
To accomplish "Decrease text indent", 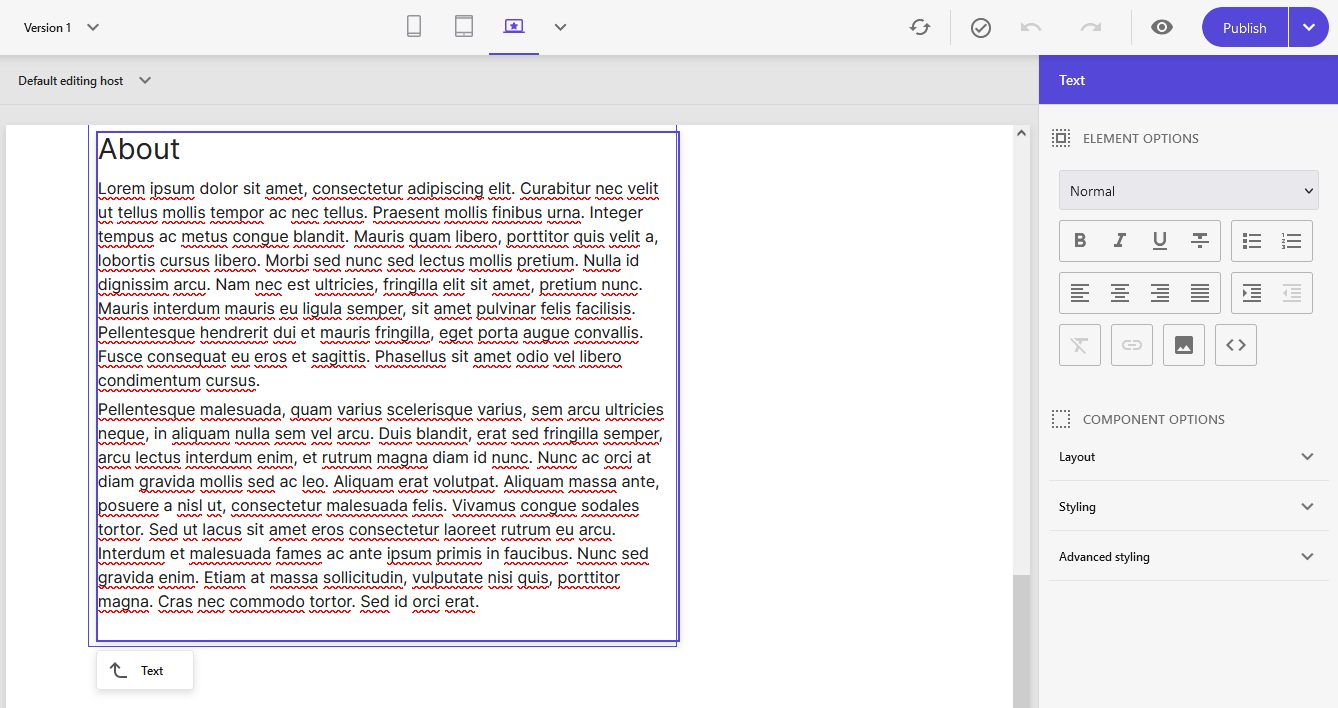I will coord(1292,293).
